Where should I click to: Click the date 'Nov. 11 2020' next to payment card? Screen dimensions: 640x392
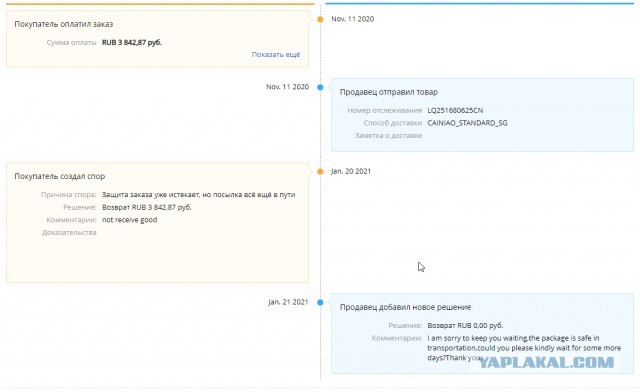pyautogui.click(x=353, y=19)
